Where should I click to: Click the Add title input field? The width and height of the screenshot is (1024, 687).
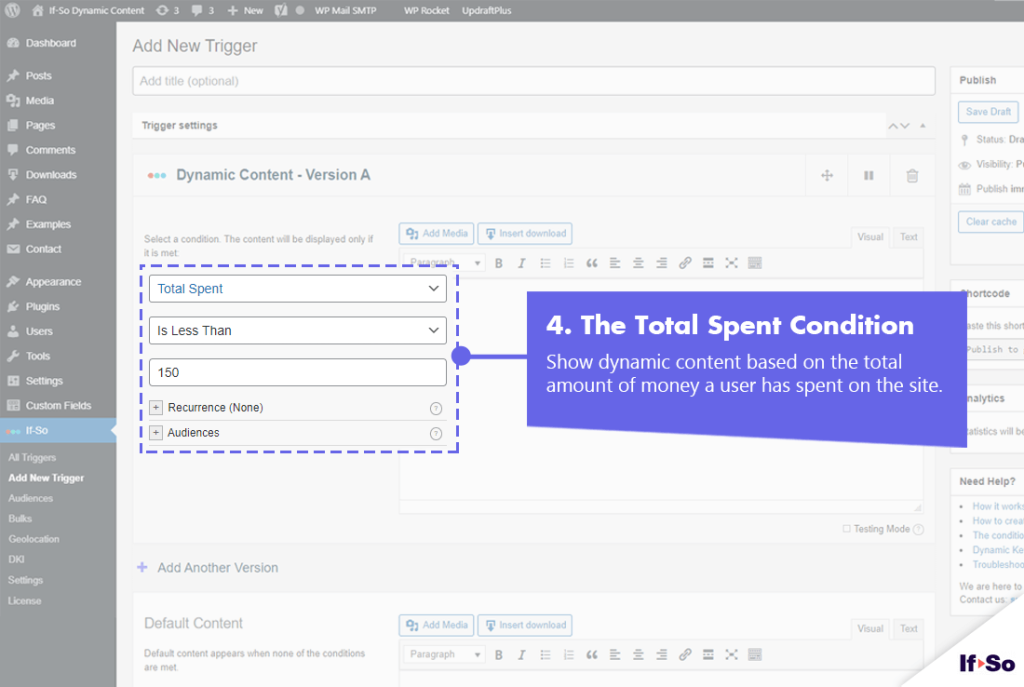[x=534, y=81]
